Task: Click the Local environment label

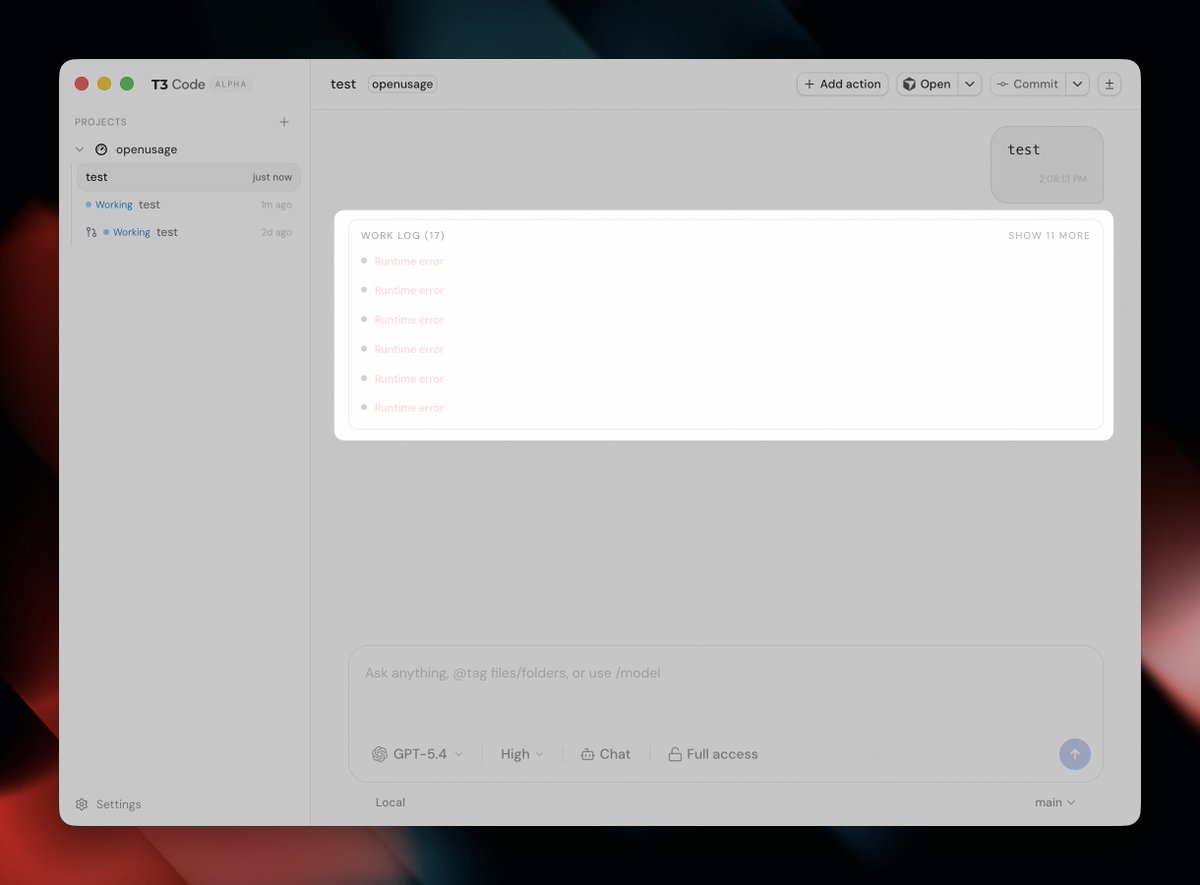Action: pyautogui.click(x=390, y=802)
